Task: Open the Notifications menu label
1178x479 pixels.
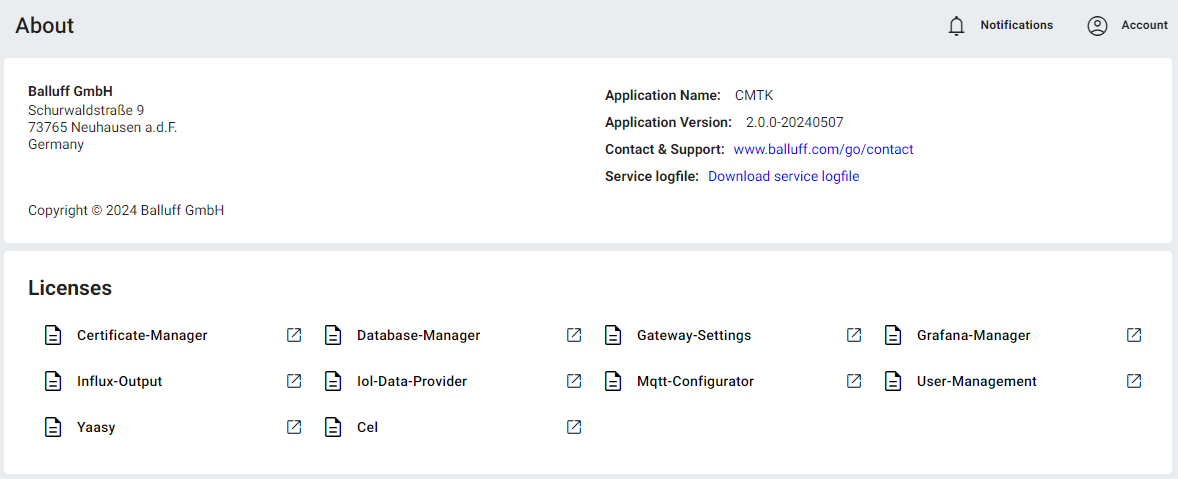Action: 1016,25
